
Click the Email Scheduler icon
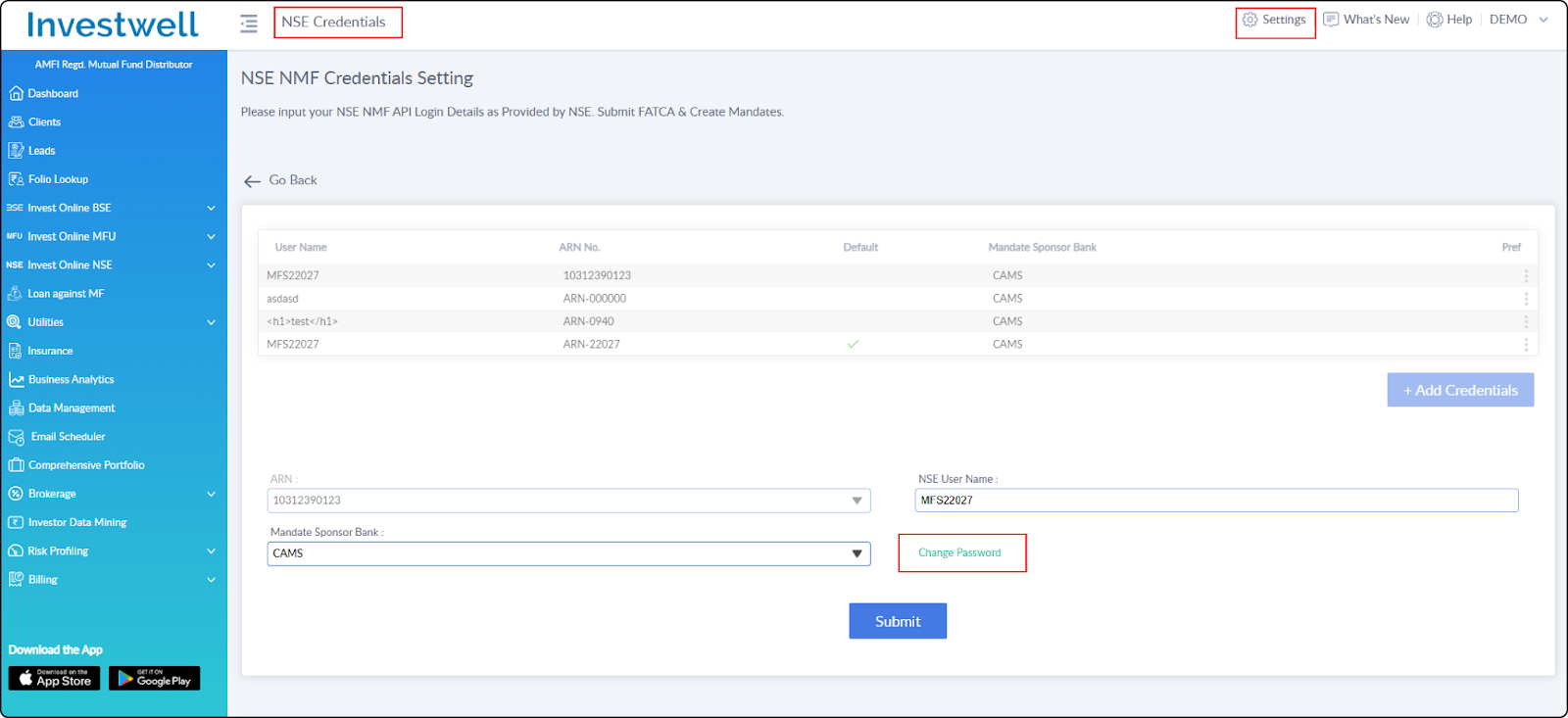[x=16, y=437]
